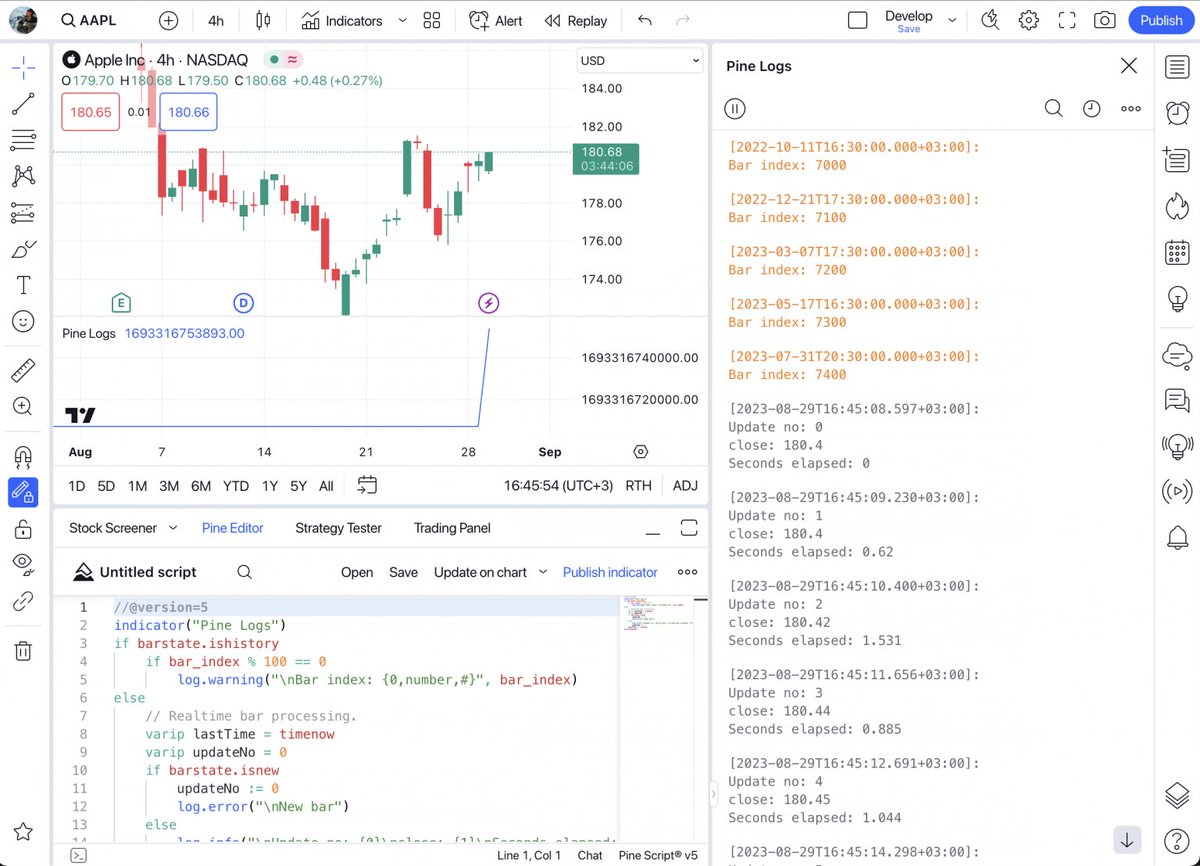Viewport: 1200px width, 866px height.
Task: Select the pattern drawing tool
Action: click(x=23, y=176)
